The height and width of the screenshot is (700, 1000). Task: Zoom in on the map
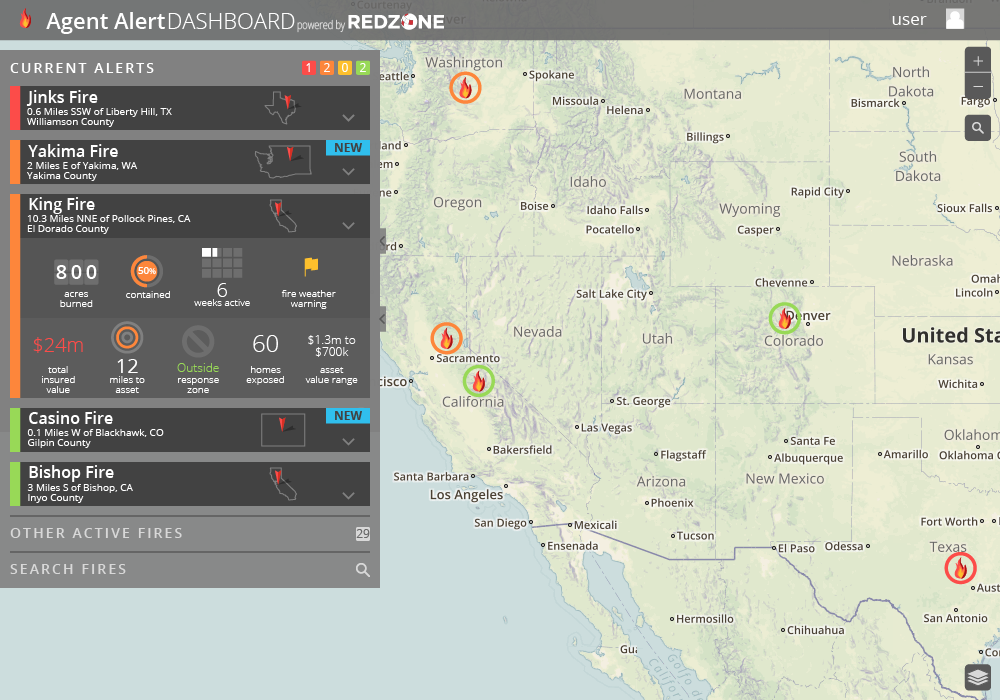click(978, 61)
